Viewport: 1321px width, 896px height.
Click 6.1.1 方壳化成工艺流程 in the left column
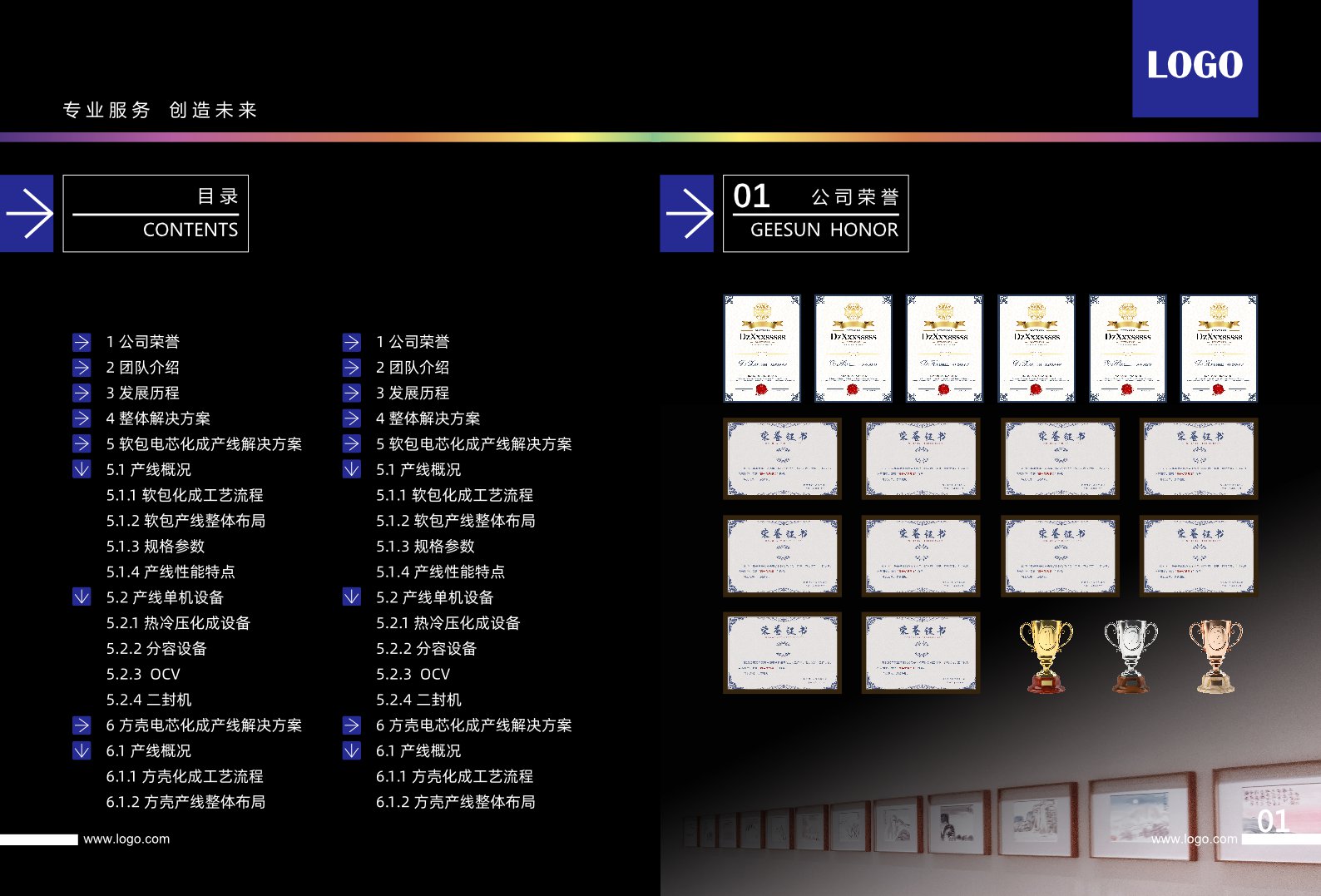185,777
